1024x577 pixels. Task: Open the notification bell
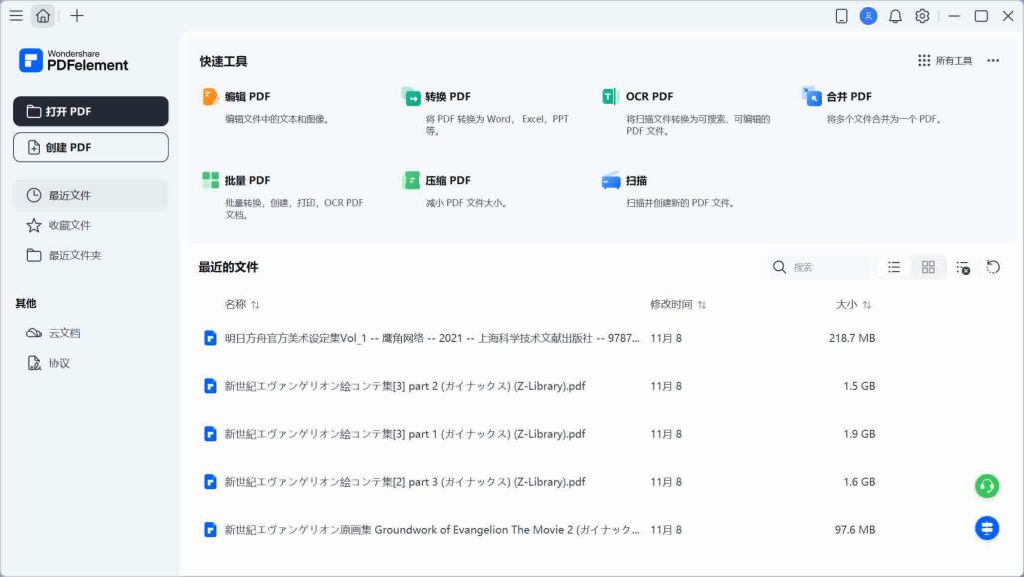[x=895, y=16]
